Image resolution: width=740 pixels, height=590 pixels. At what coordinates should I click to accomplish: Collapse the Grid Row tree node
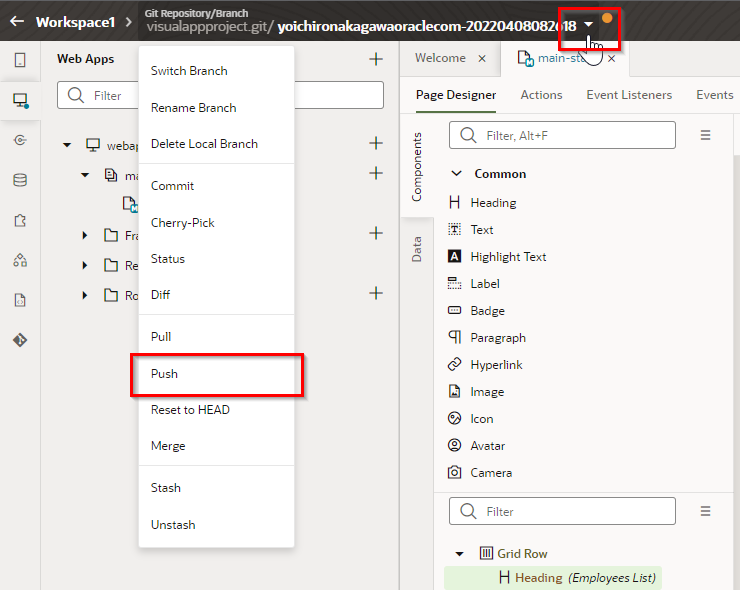[x=460, y=553]
